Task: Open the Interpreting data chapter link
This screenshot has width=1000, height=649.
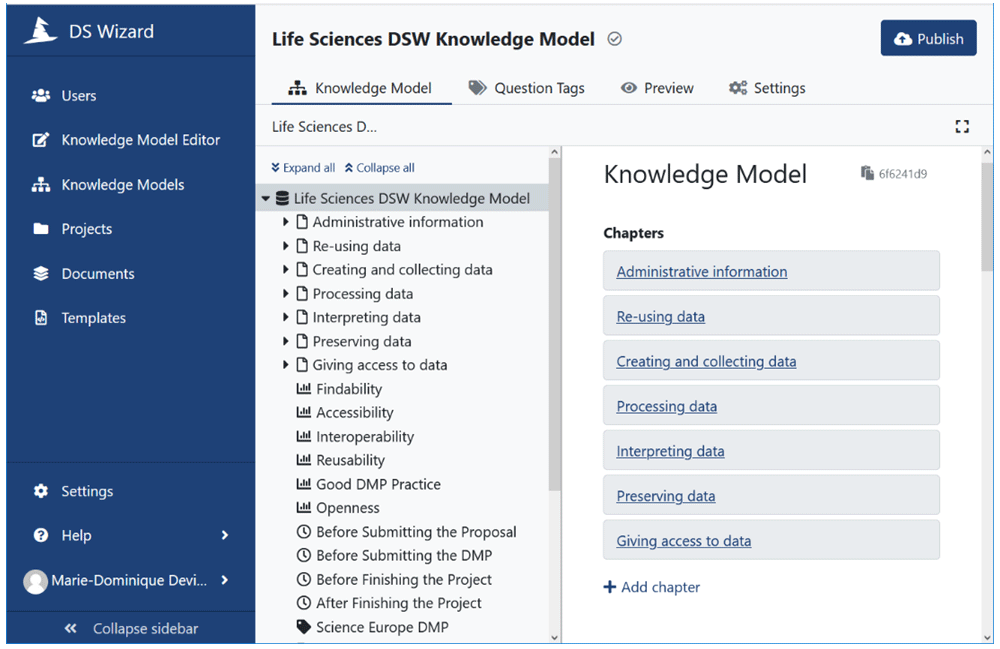Action: point(670,451)
